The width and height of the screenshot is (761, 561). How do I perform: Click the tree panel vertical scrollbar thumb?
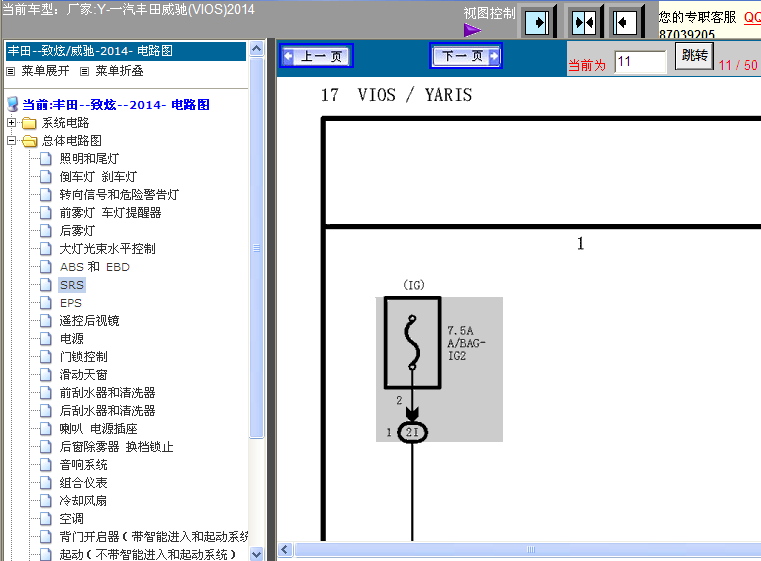(x=257, y=248)
